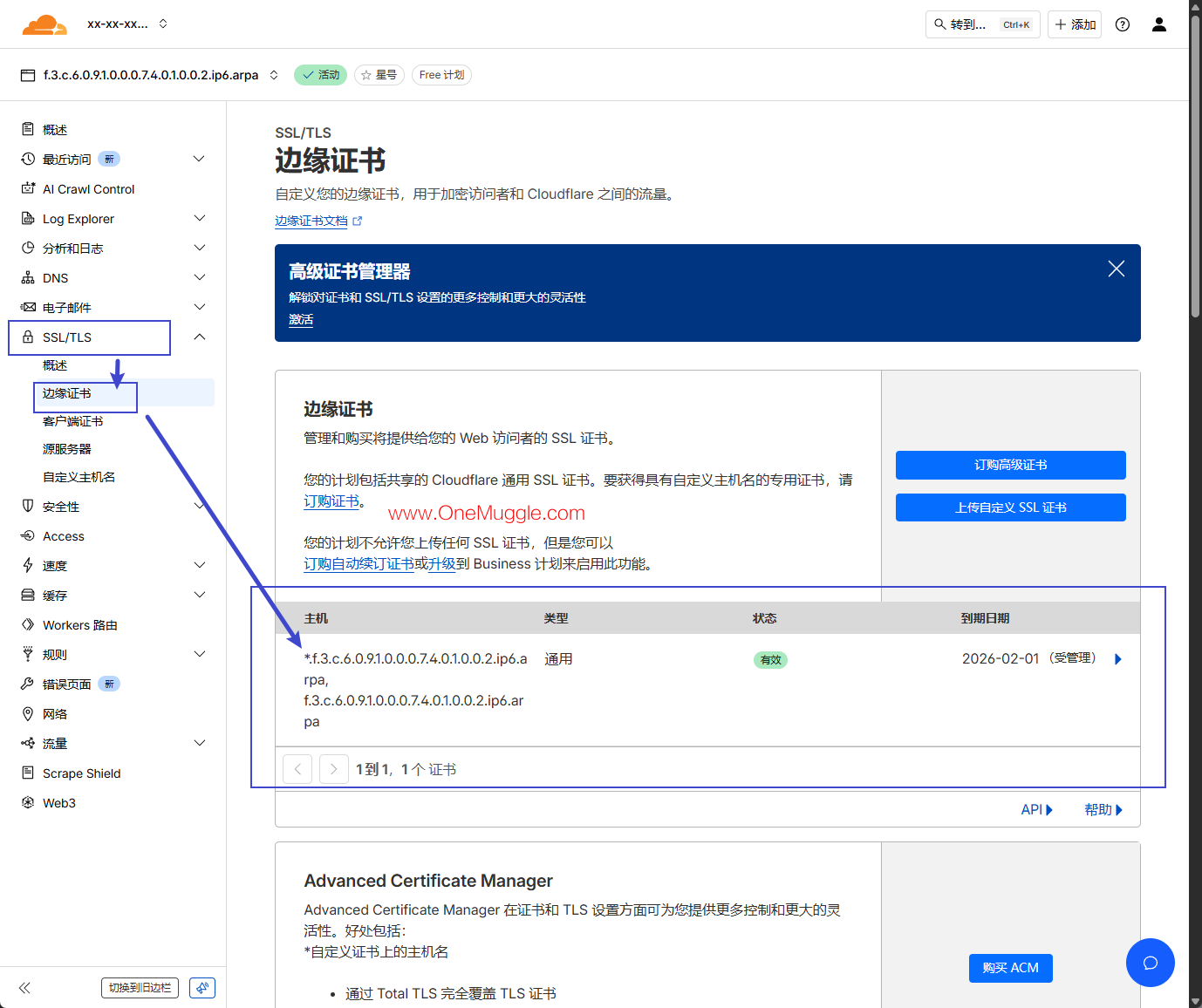Click the DNS network icon
This screenshot has height=1008, width=1202.
pyautogui.click(x=28, y=277)
